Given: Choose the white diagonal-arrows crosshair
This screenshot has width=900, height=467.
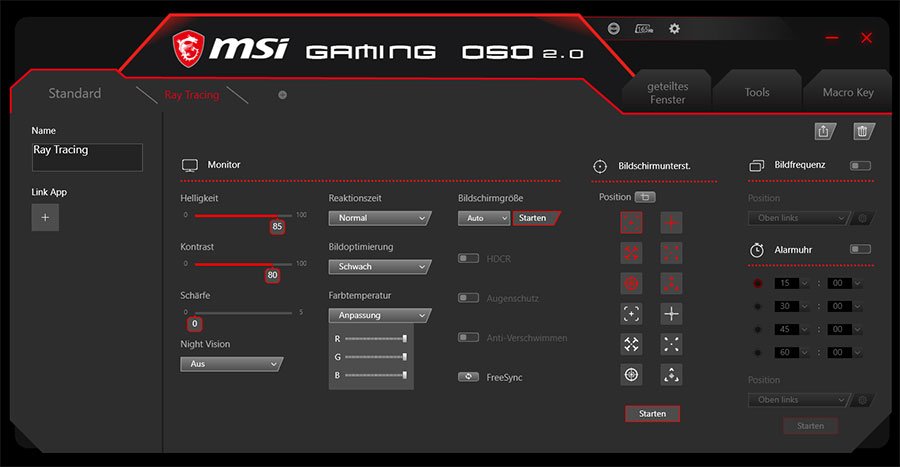Looking at the screenshot, I should coord(631,344).
